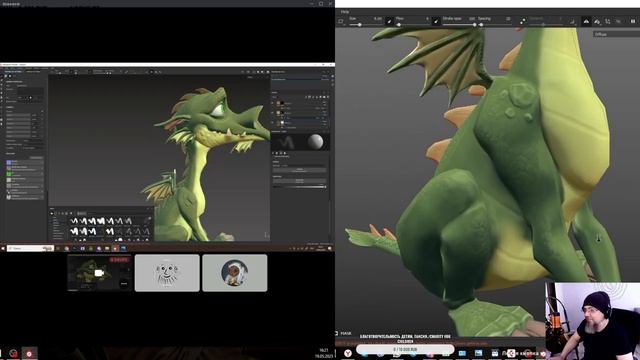Toggle pen pressure icon next to Size
This screenshot has height=360, width=640.
click(389, 21)
